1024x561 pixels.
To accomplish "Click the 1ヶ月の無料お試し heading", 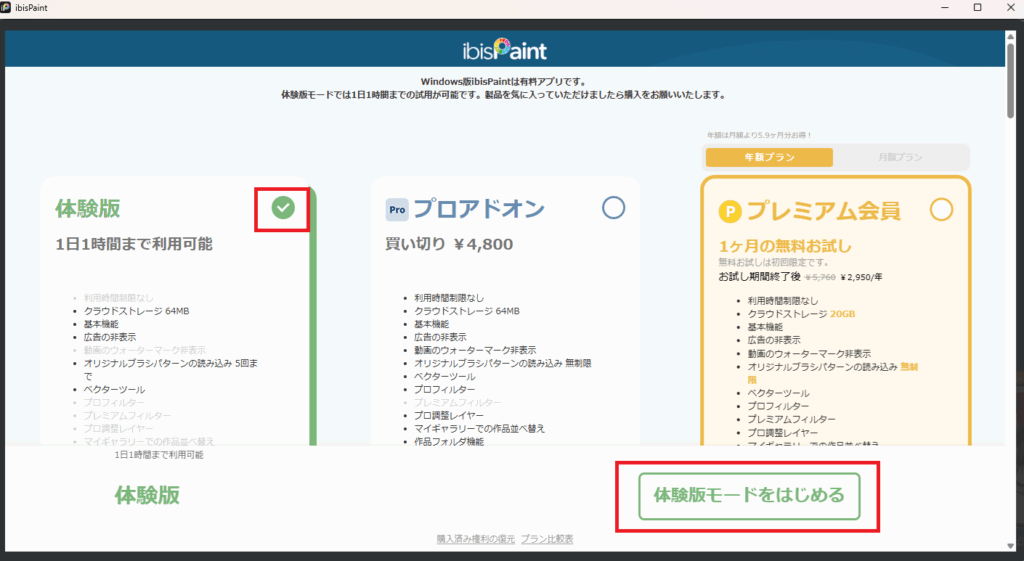I will click(x=785, y=246).
